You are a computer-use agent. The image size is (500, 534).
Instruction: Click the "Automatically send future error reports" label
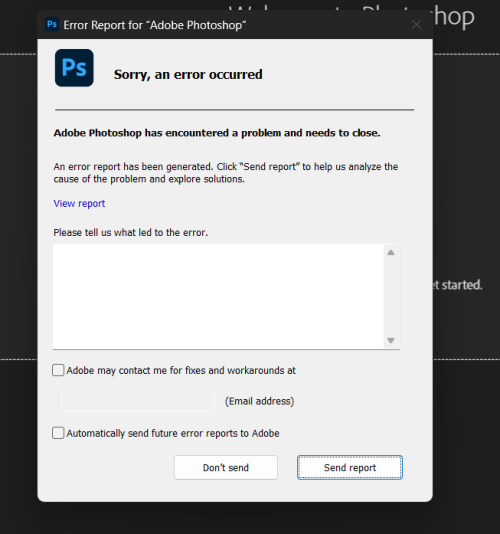point(173,433)
